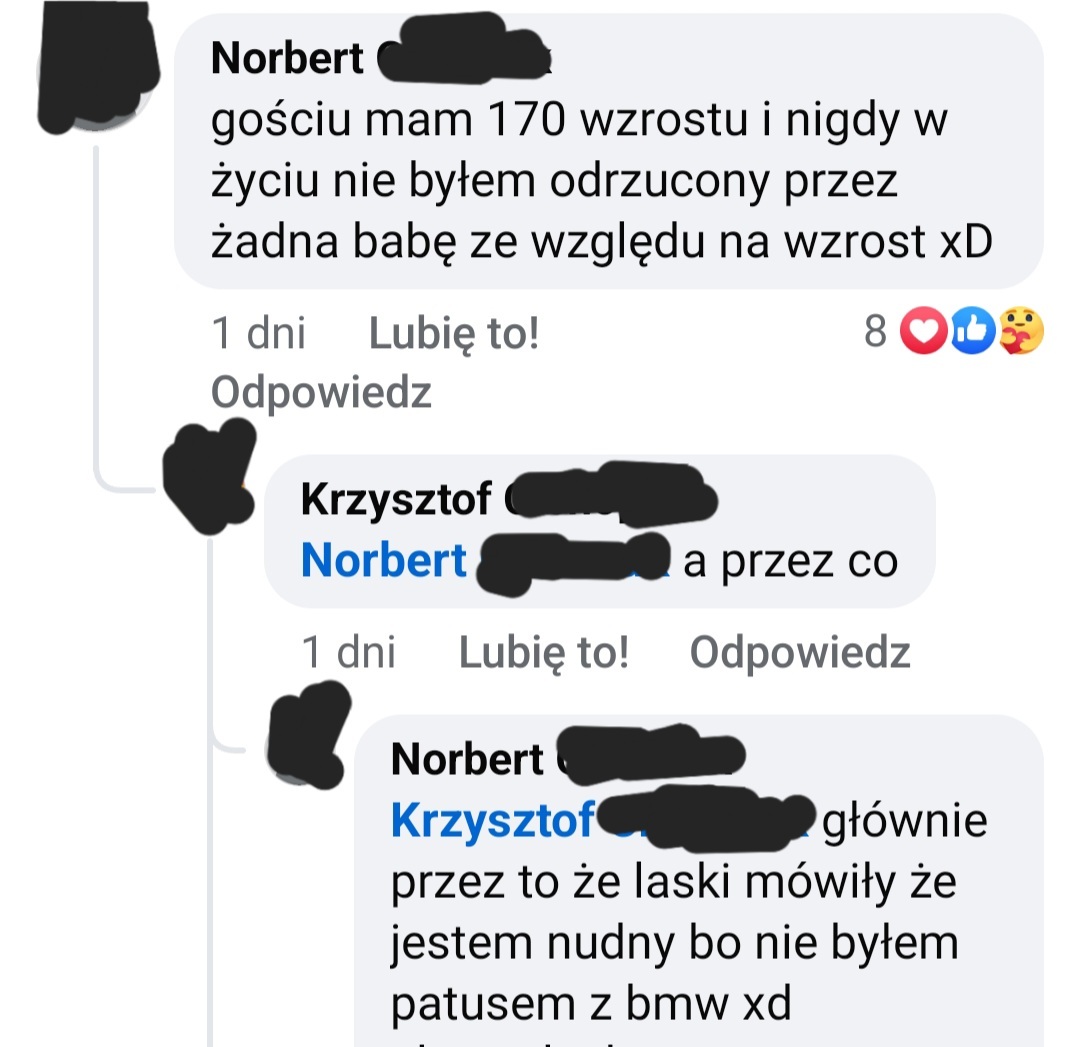
Task: Click the care hug emoji reaction
Action: [1021, 331]
